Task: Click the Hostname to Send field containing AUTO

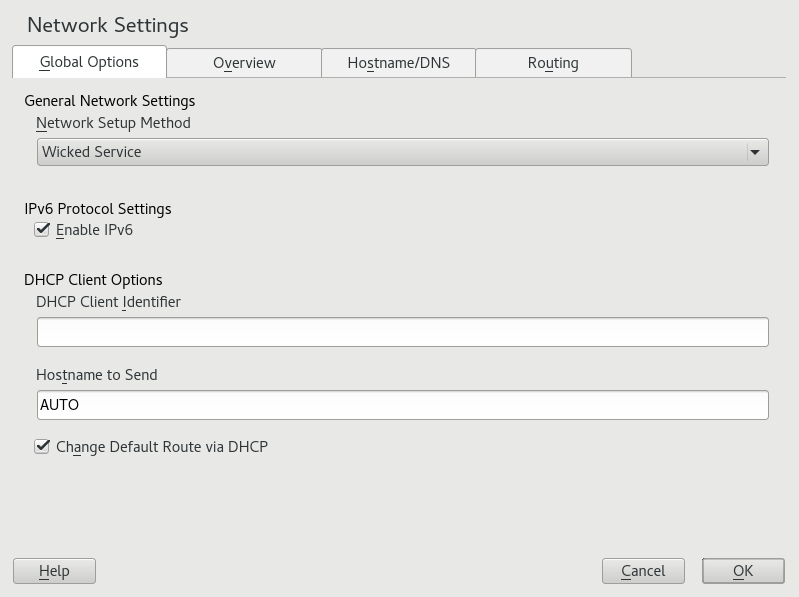Action: 402,405
